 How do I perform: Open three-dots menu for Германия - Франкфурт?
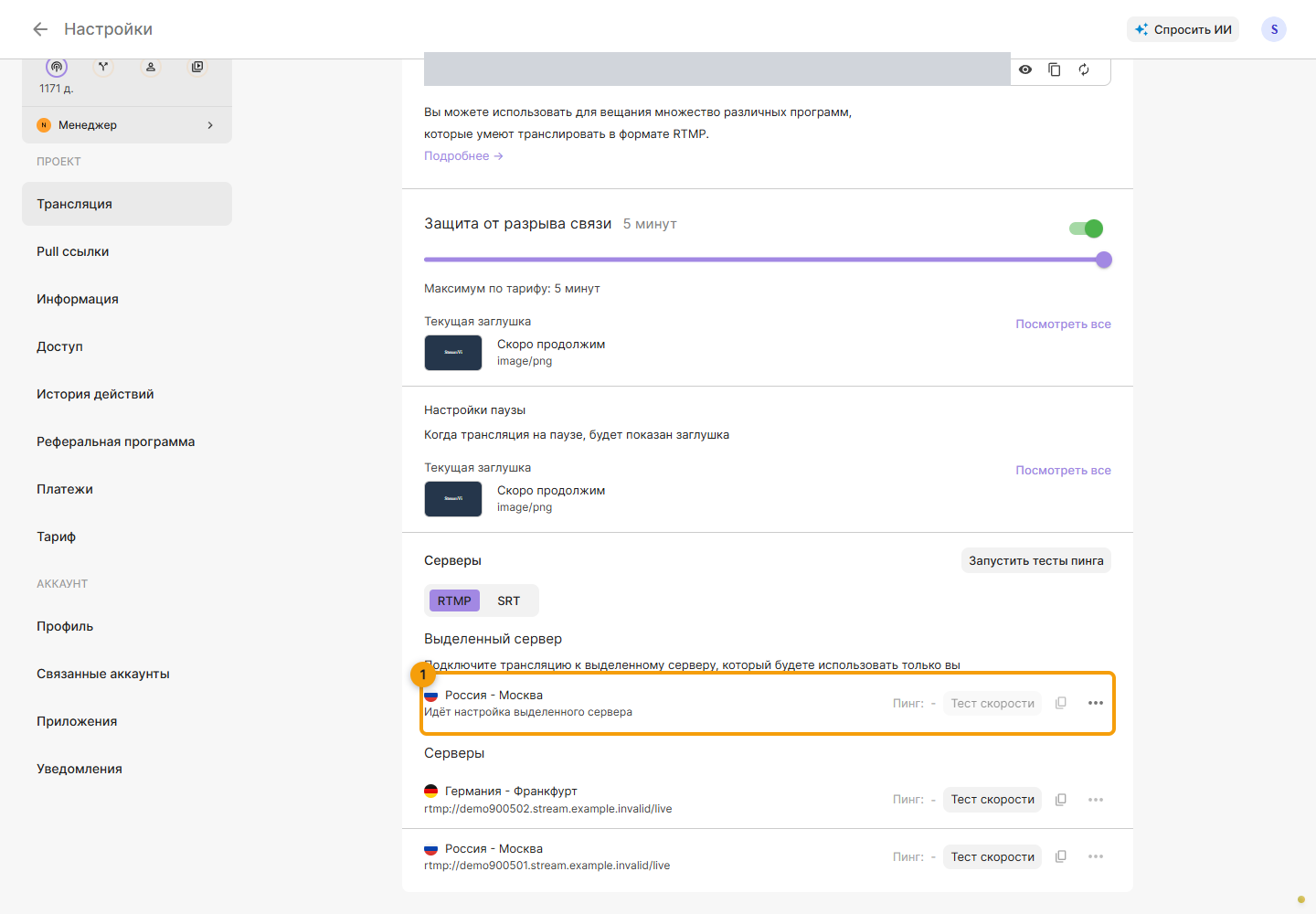(x=1096, y=800)
